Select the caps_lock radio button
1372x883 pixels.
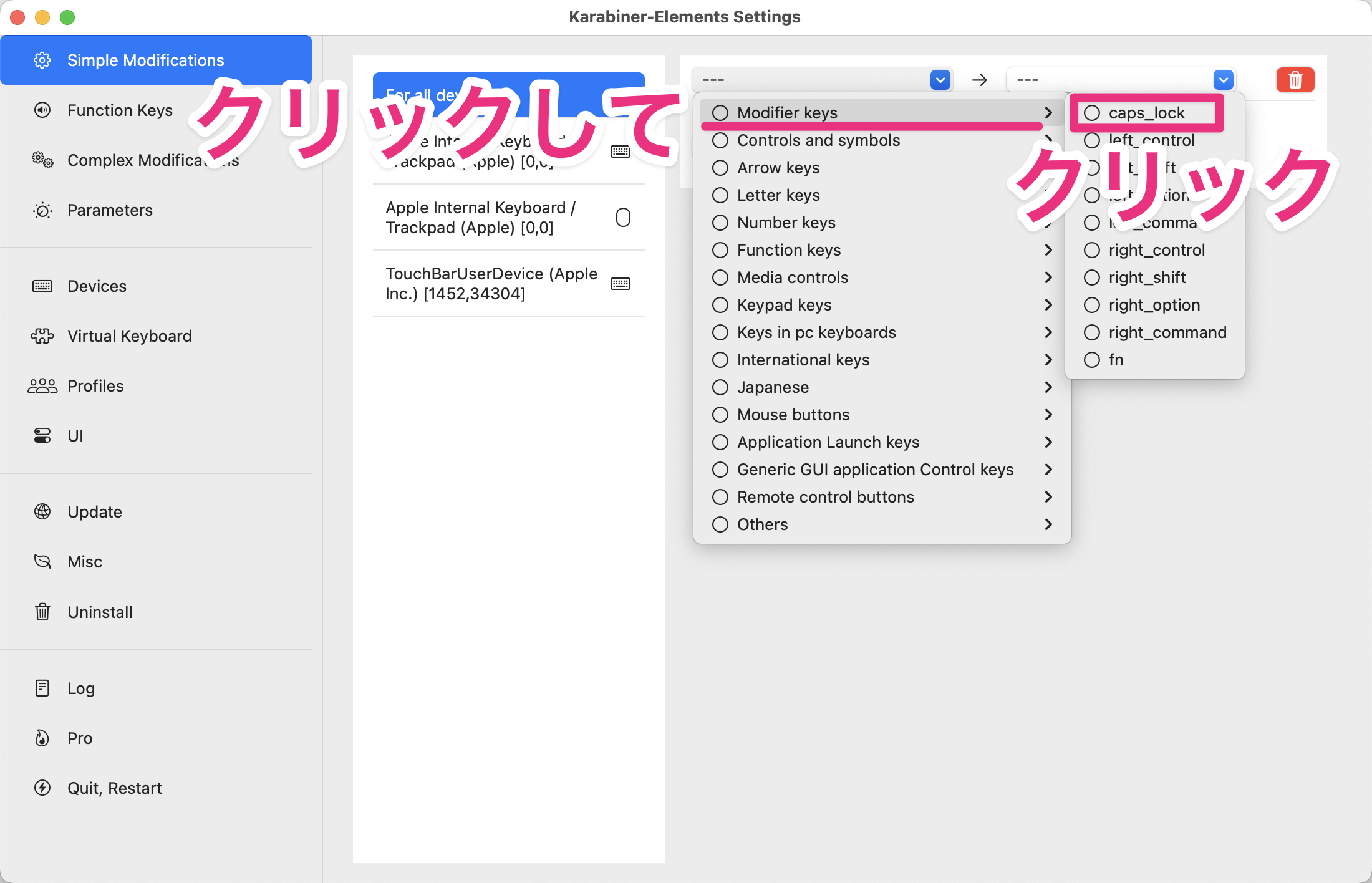click(1092, 112)
